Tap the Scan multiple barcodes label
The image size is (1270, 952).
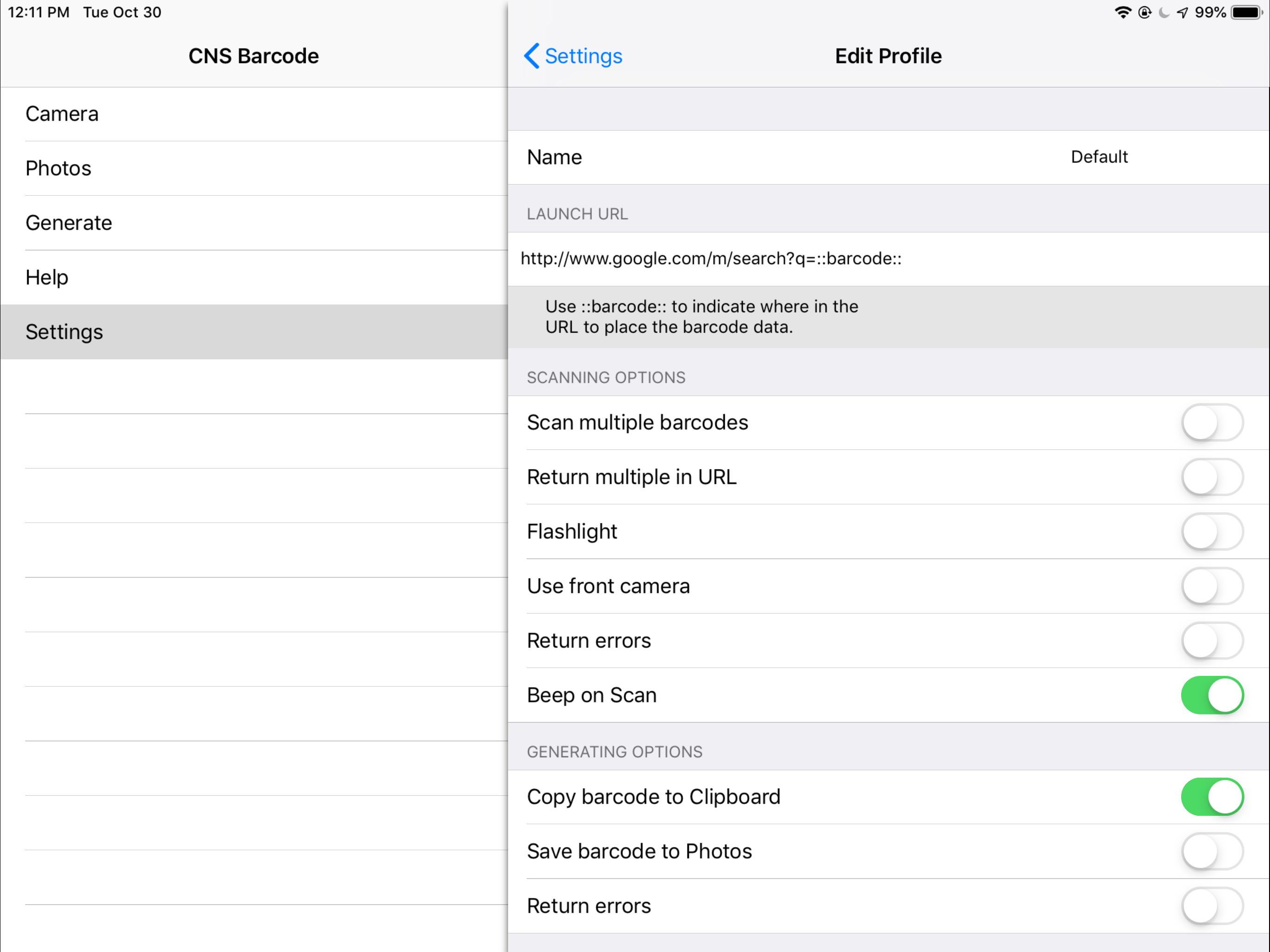pos(638,423)
